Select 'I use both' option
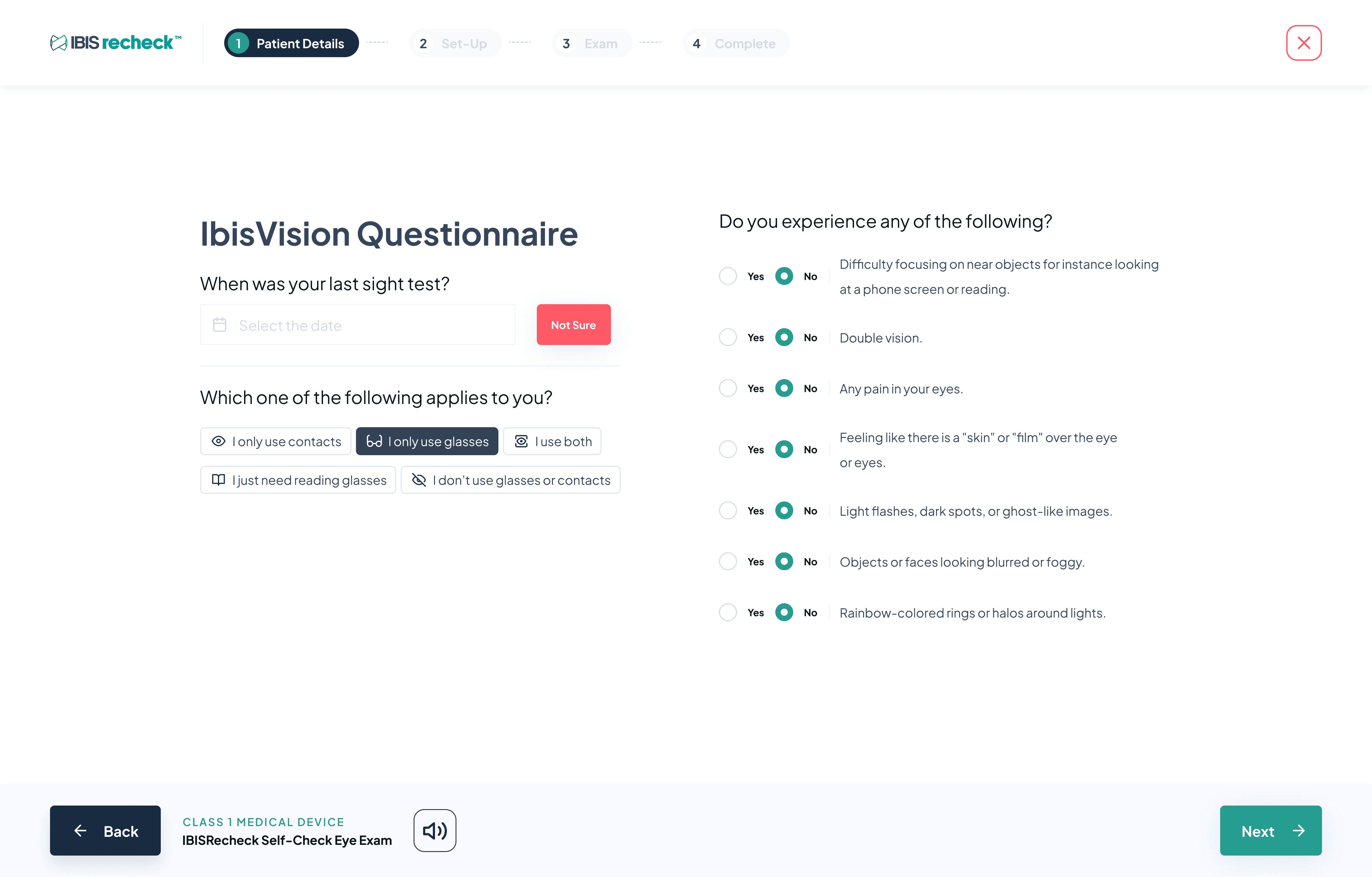1372x877 pixels. (x=552, y=441)
